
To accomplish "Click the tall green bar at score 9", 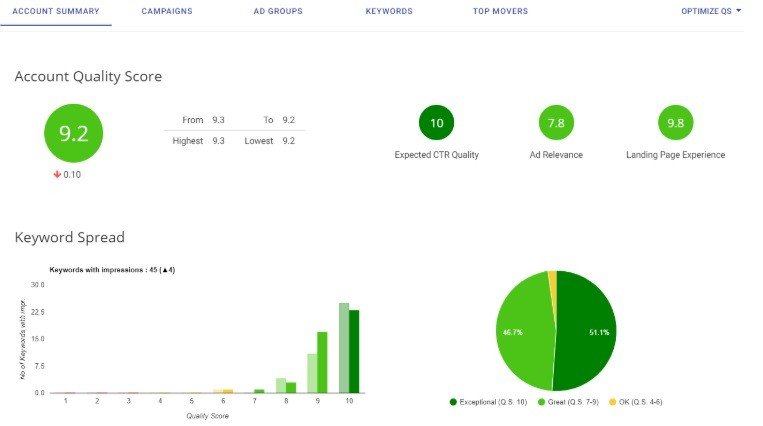I will click(322, 363).
